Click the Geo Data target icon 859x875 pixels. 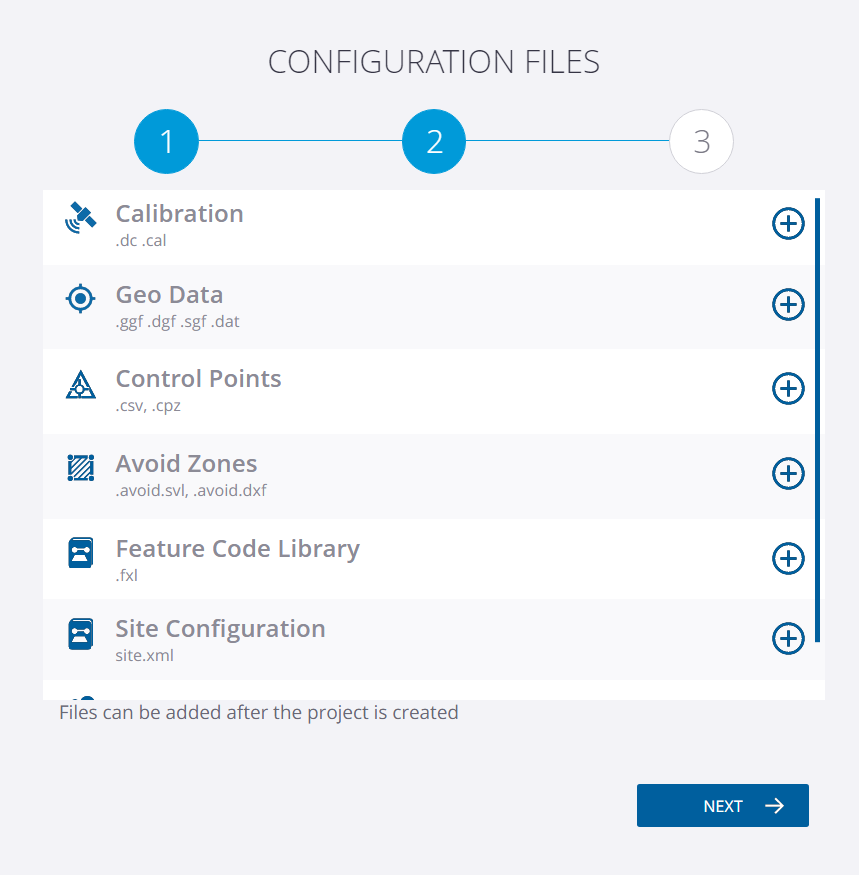pos(80,299)
